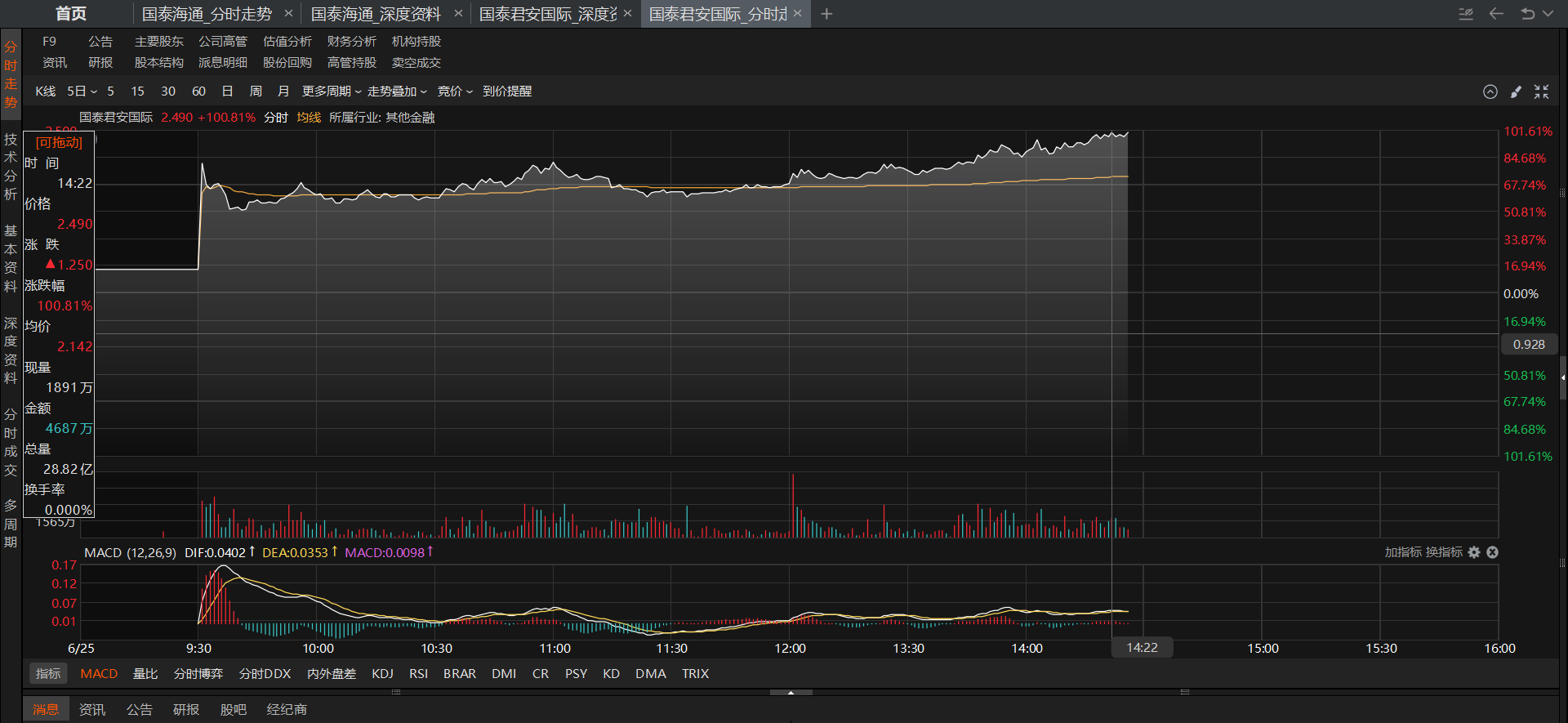Open 分时成交 side tab
The image size is (1568, 723).
(x=11, y=442)
